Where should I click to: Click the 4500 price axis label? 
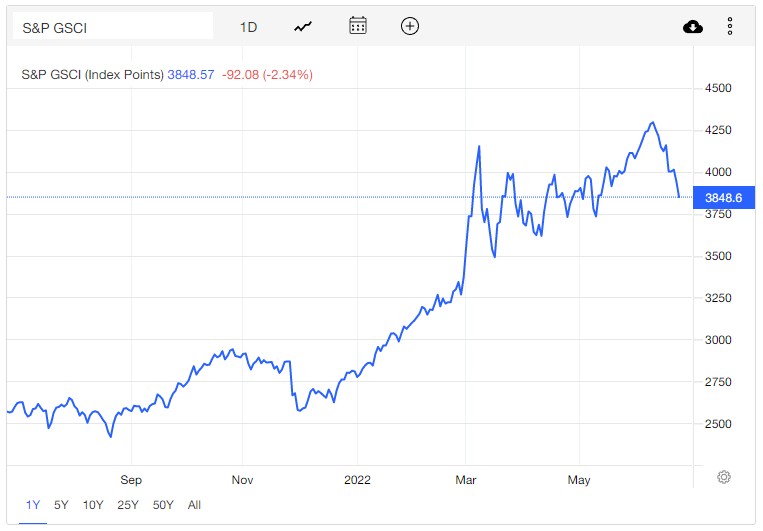click(x=719, y=88)
